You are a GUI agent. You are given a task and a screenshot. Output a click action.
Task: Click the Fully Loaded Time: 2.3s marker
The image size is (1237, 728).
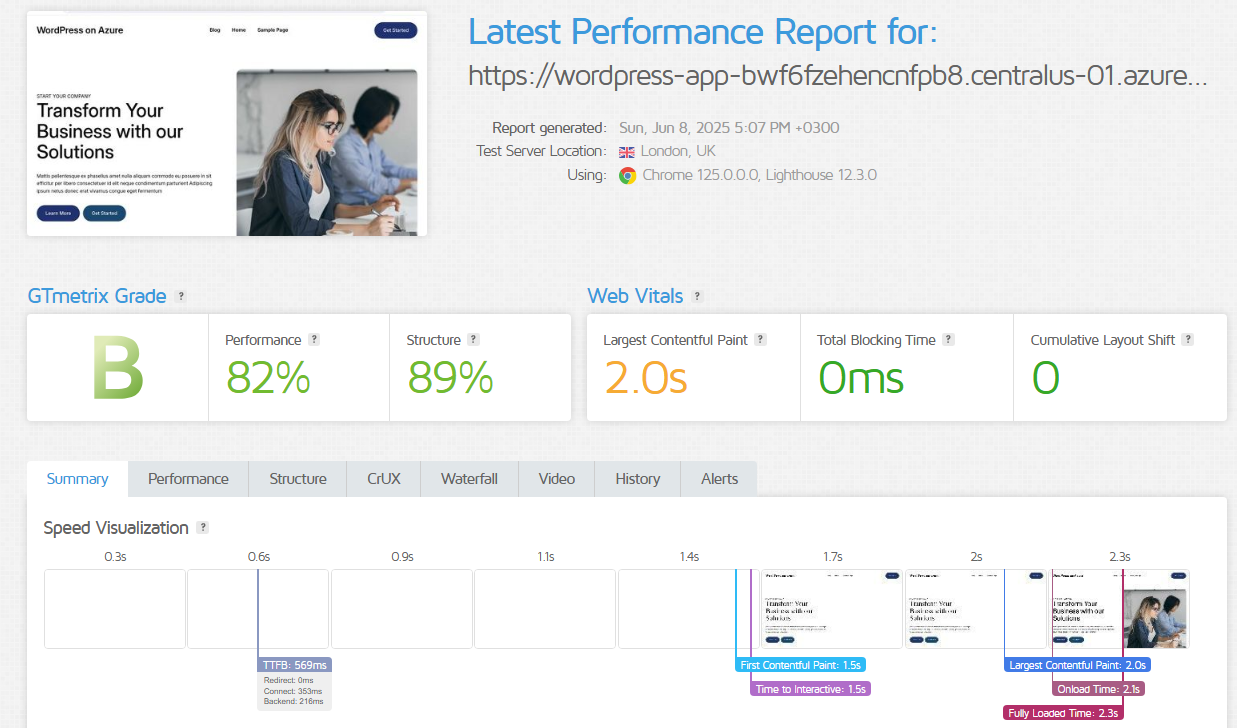click(1063, 713)
